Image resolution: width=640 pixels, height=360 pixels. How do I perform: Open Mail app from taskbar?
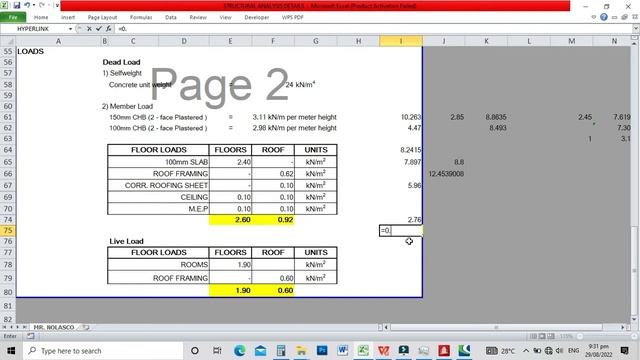260,351
